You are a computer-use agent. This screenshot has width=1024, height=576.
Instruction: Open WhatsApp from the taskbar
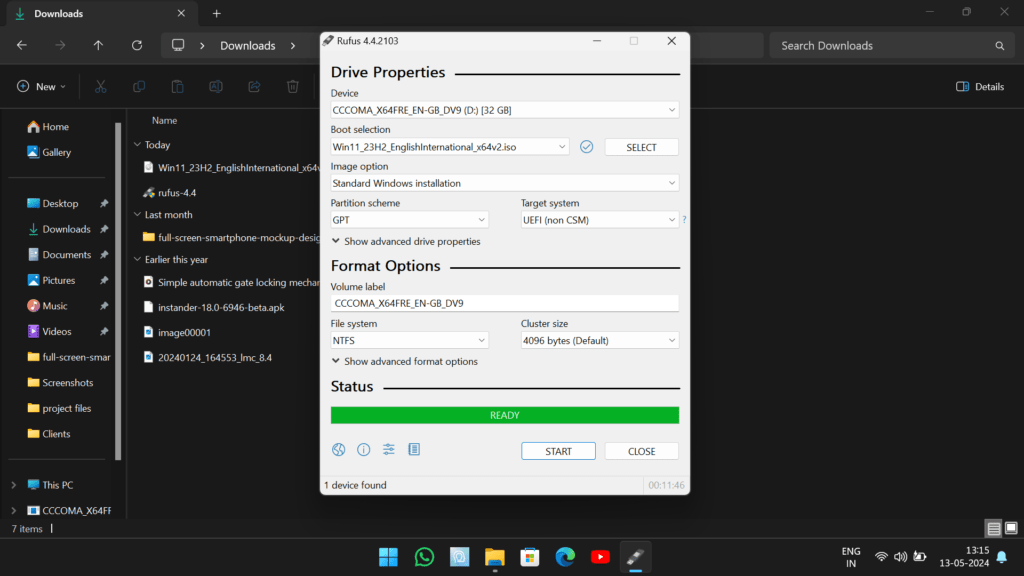click(x=424, y=557)
